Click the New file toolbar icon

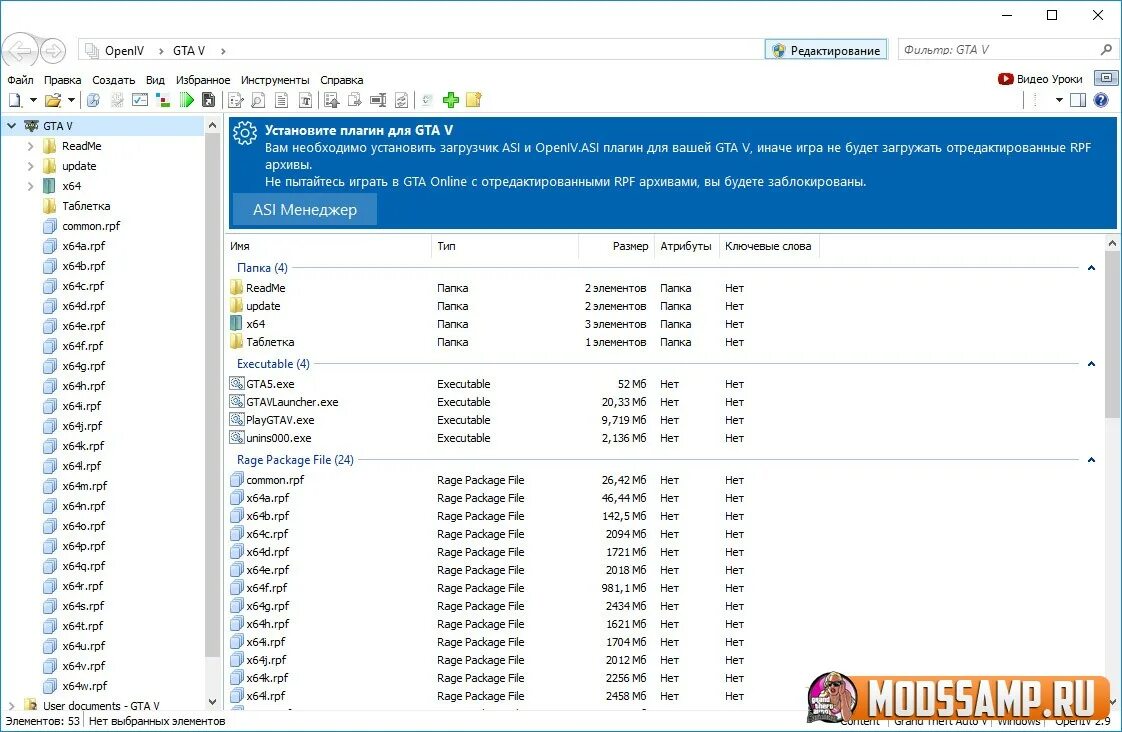[x=15, y=100]
